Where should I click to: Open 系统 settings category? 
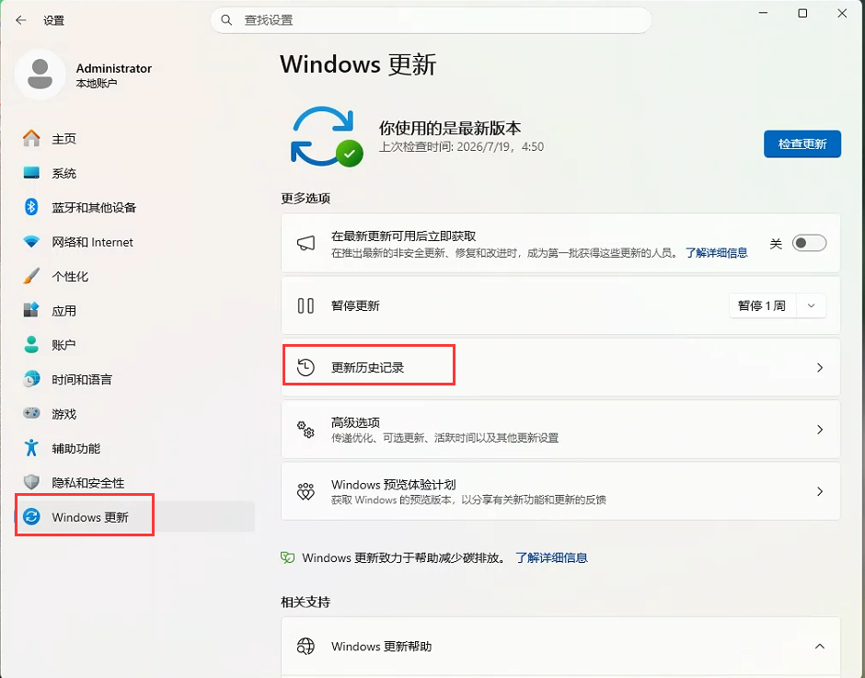(135, 173)
